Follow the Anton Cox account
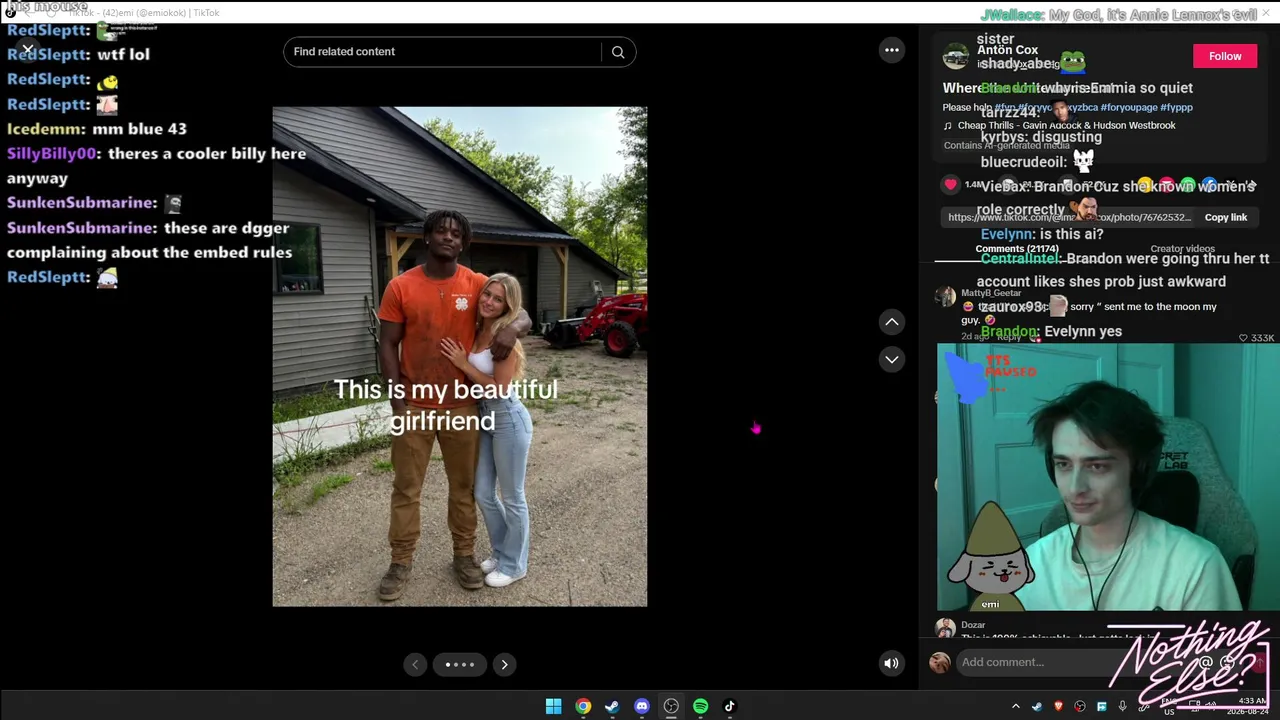Image resolution: width=1280 pixels, height=720 pixels. pos(1225,56)
